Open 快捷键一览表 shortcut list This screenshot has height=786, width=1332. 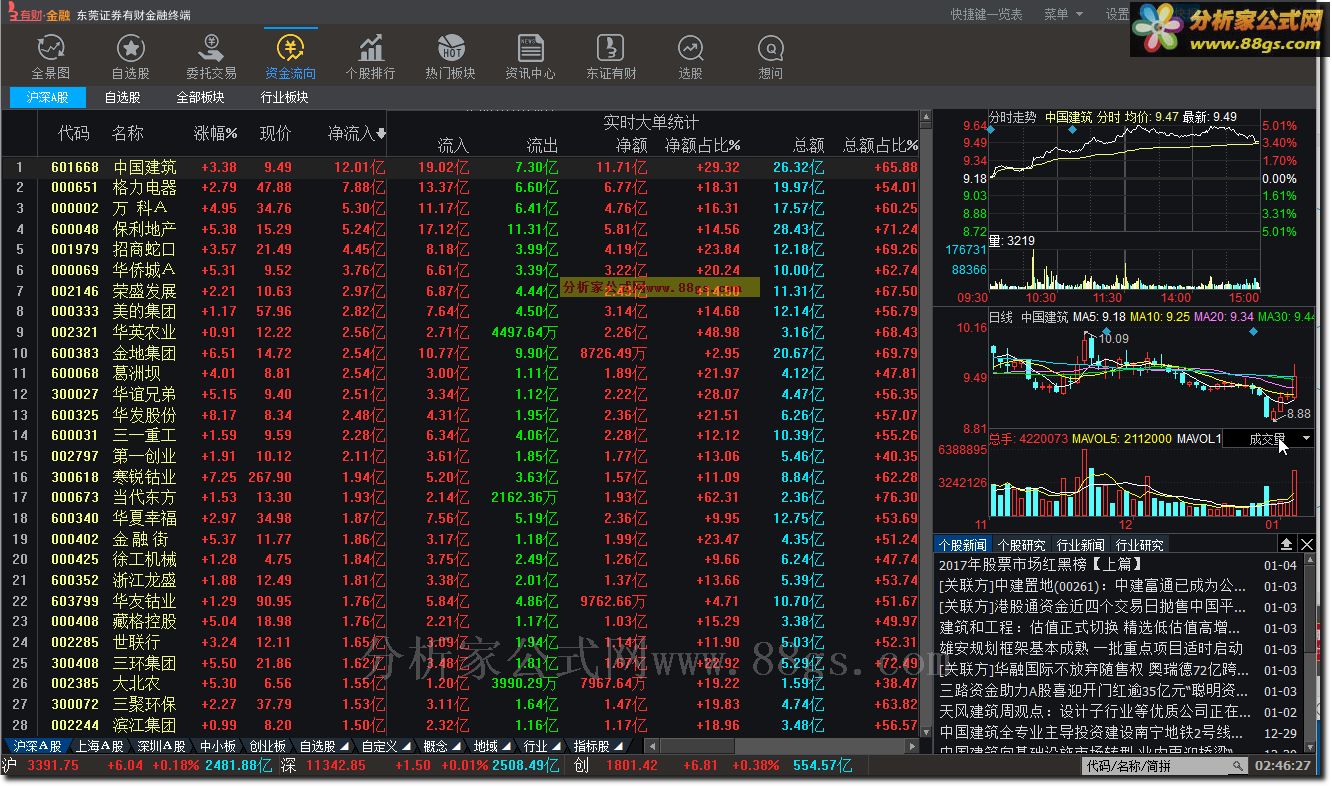[986, 14]
